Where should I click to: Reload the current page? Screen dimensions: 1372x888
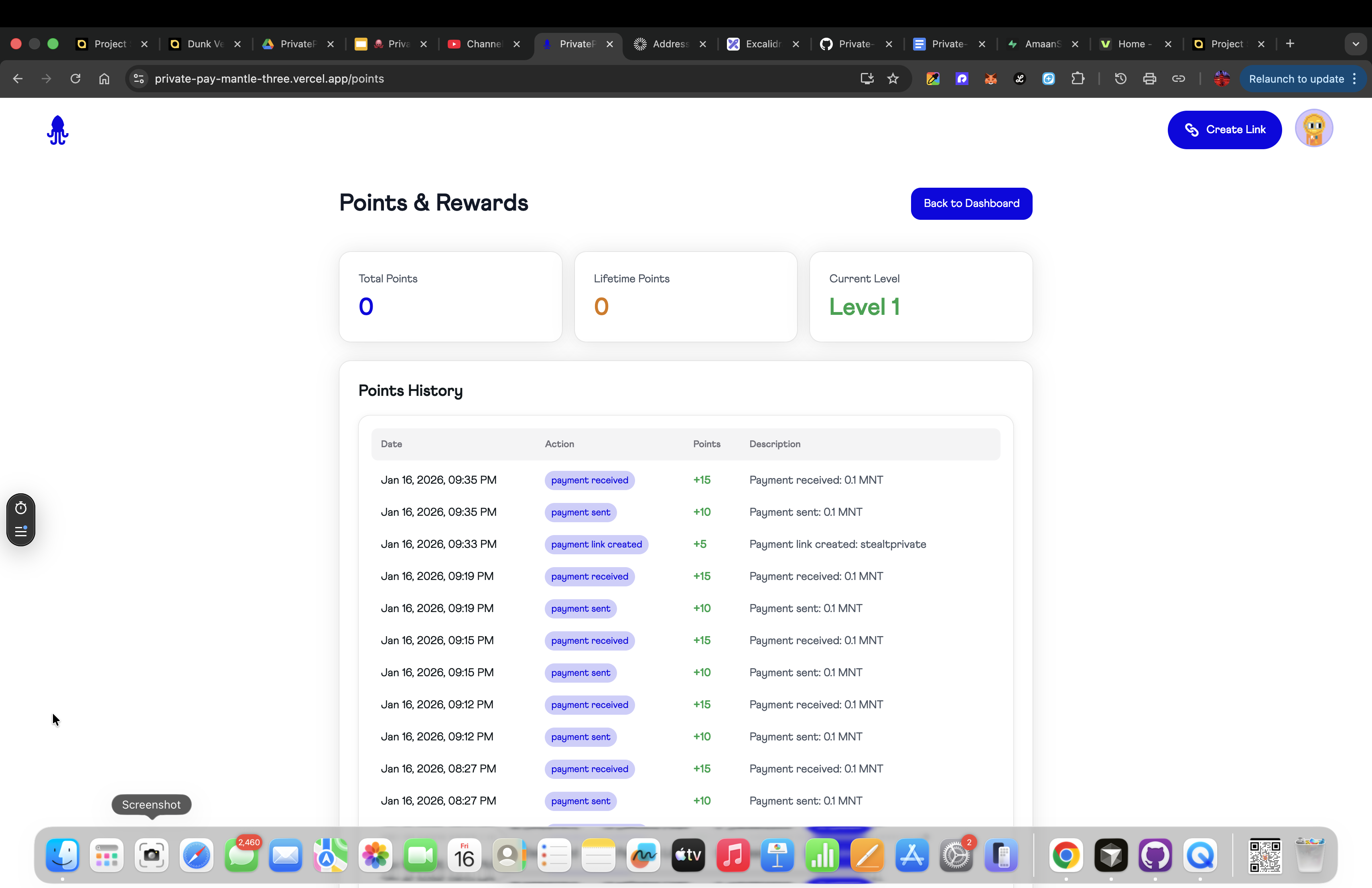tap(75, 79)
